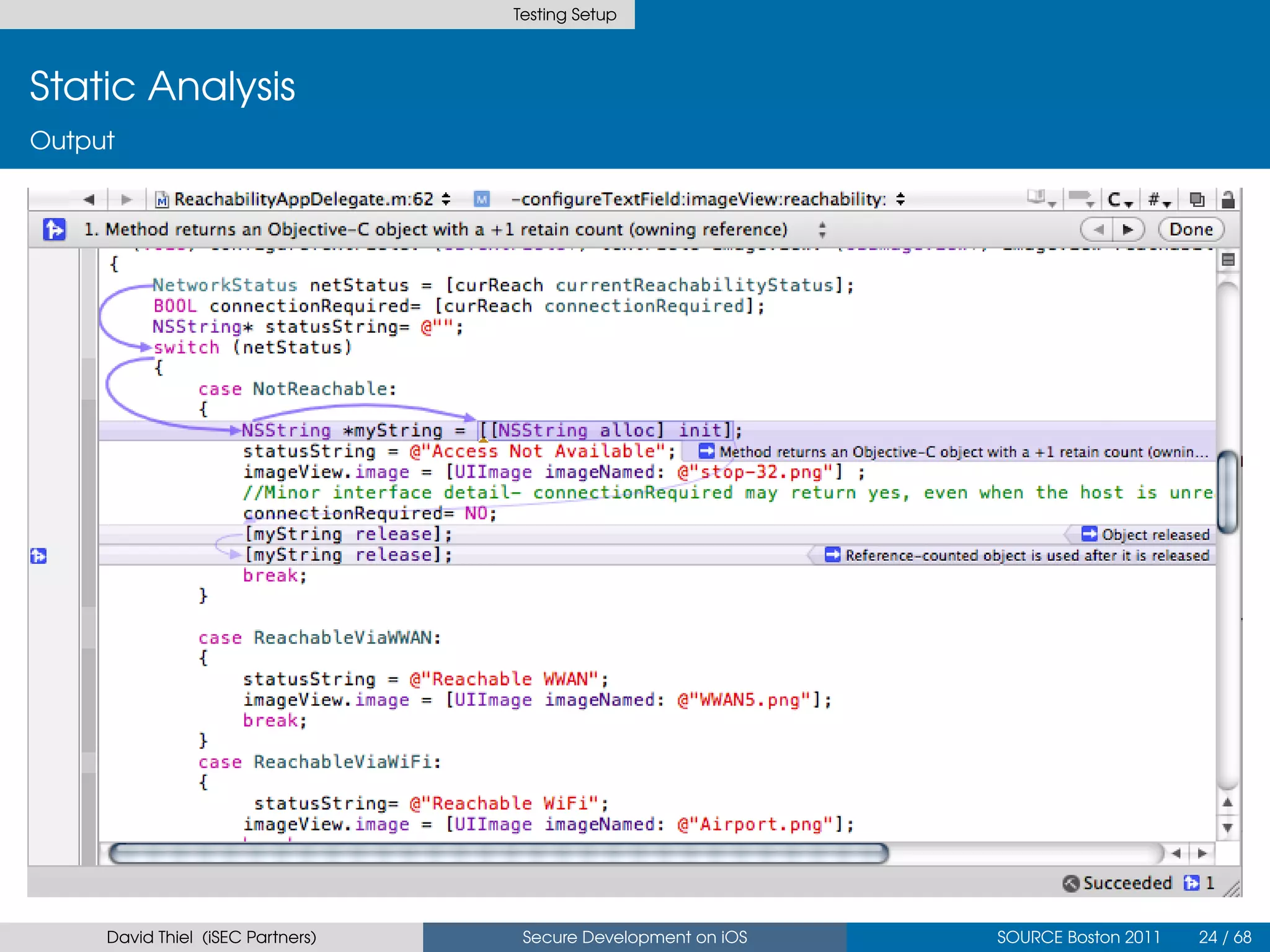Click 'case ReachableViaWWAN:' line
Image resolution: width=1270 pixels, height=952 pixels.
(320, 638)
